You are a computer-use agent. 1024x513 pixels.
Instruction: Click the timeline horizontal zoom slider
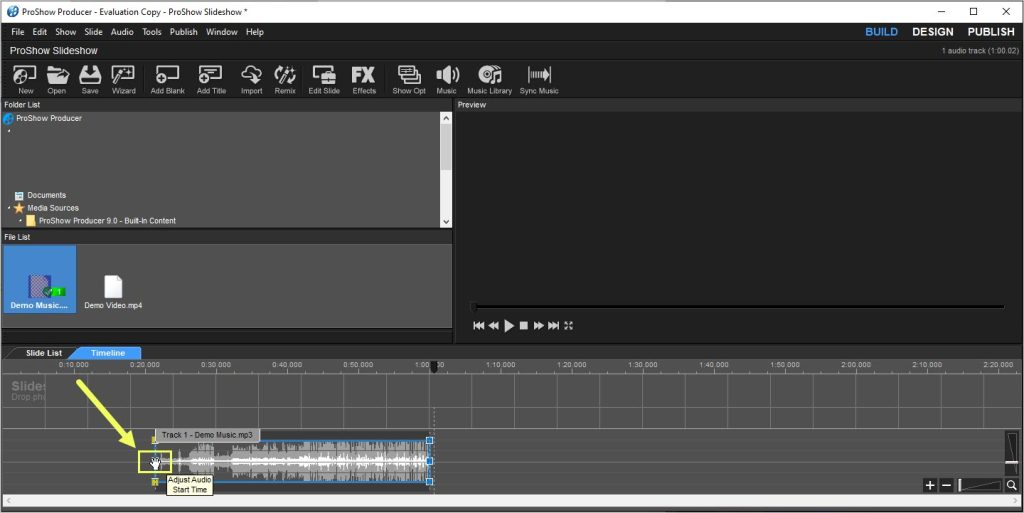[980, 485]
